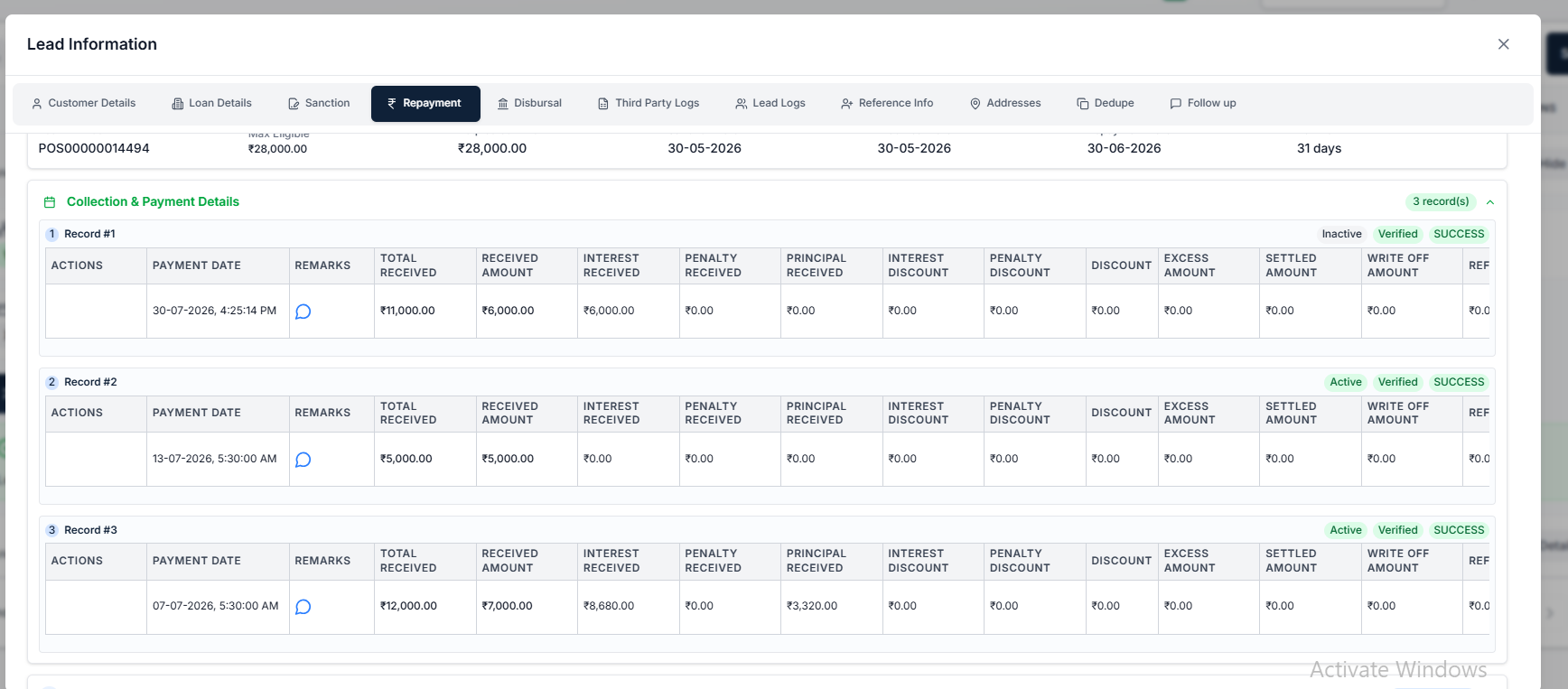The image size is (1568, 689).
Task: Open the Dedupe tab
Action: pos(1106,103)
